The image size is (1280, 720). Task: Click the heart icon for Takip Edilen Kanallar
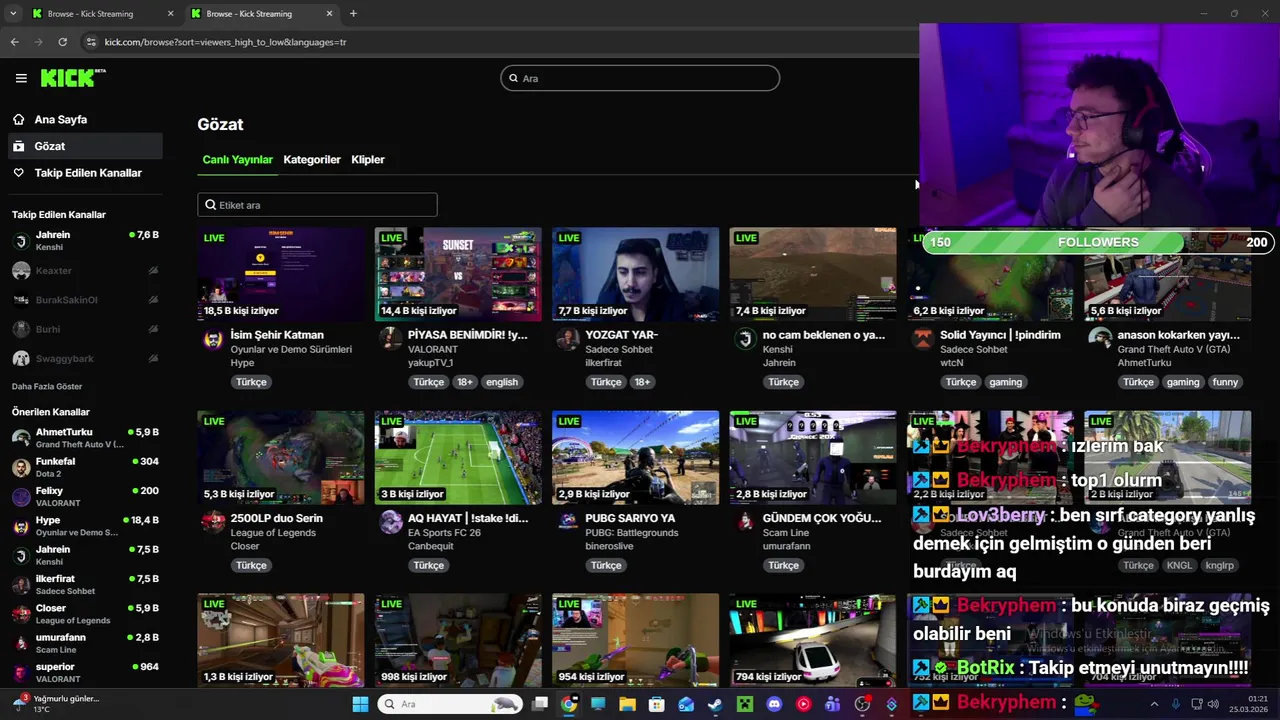click(18, 173)
